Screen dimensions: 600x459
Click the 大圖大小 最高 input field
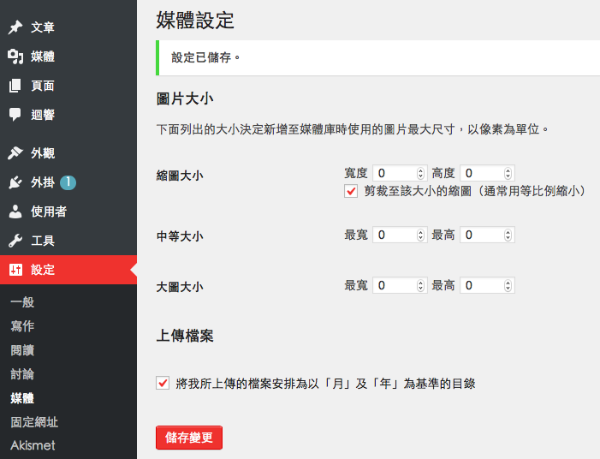tap(487, 285)
